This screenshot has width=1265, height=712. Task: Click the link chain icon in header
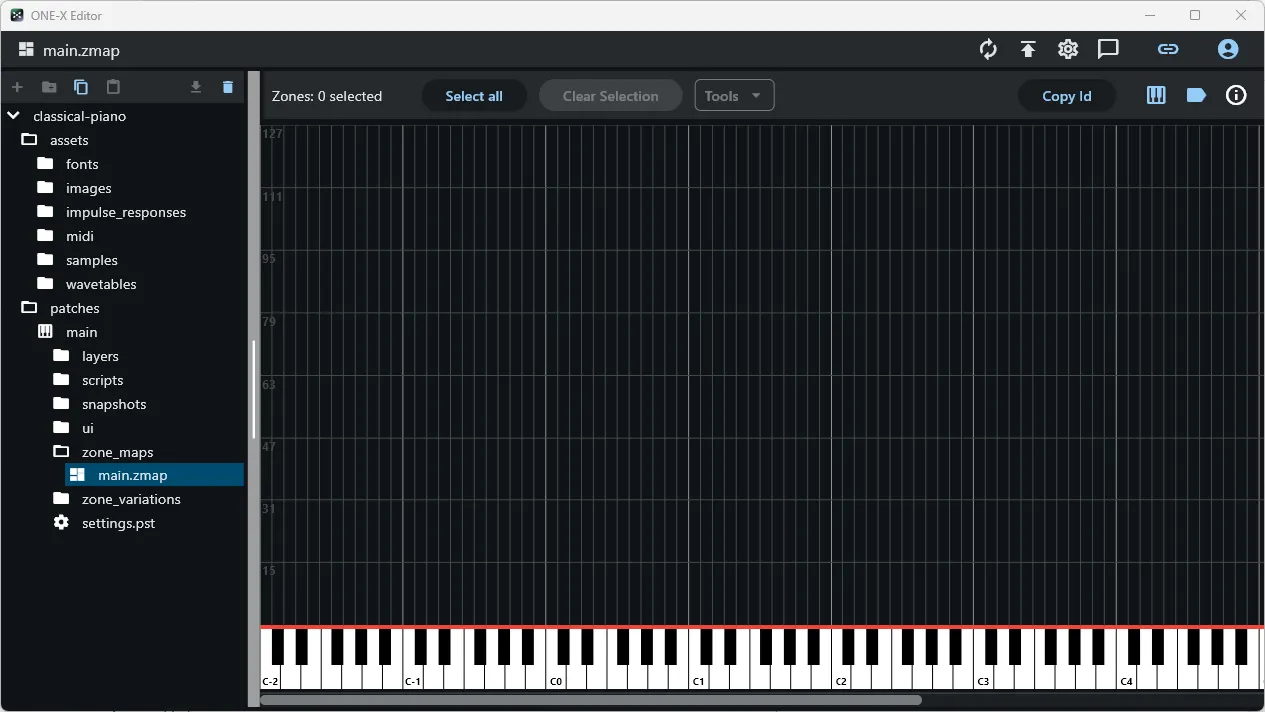pyautogui.click(x=1168, y=49)
